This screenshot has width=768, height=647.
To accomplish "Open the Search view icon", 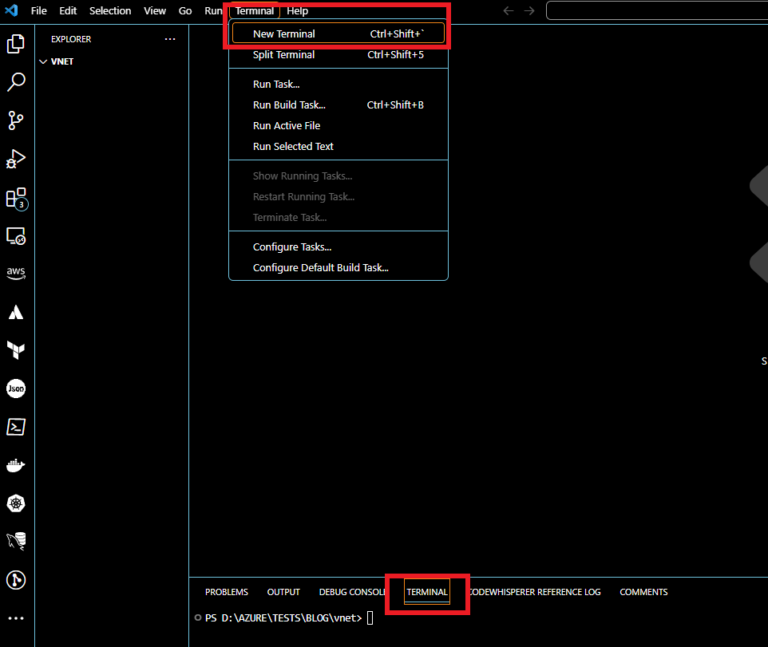I will click(x=16, y=82).
